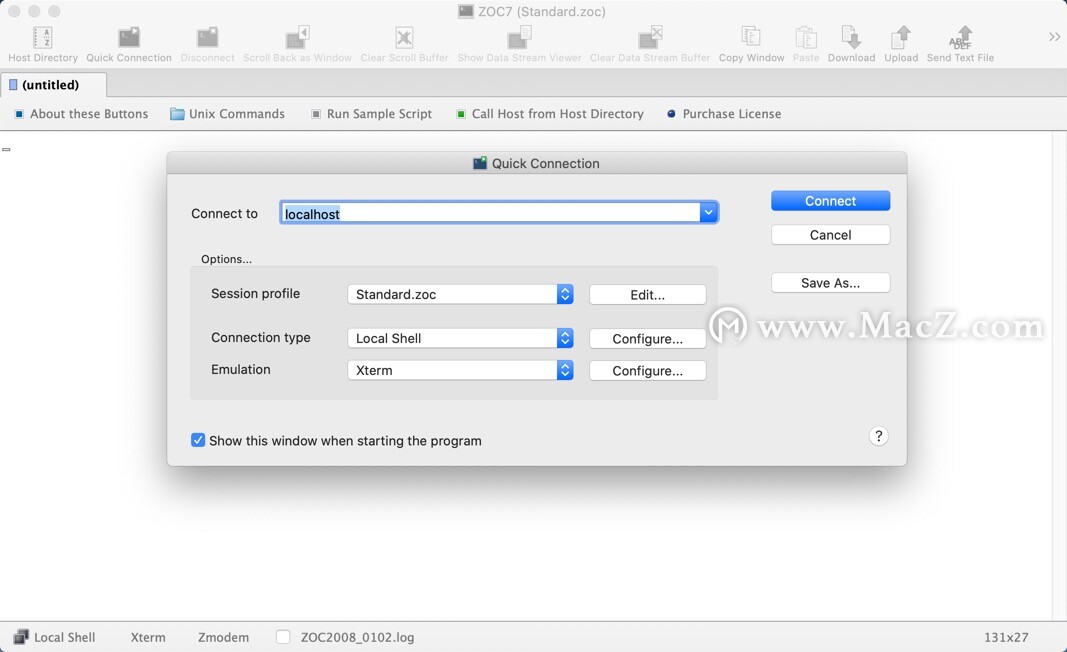Uncheck Show this window when starting
Screen dimensions: 1067x652
(x=198, y=440)
